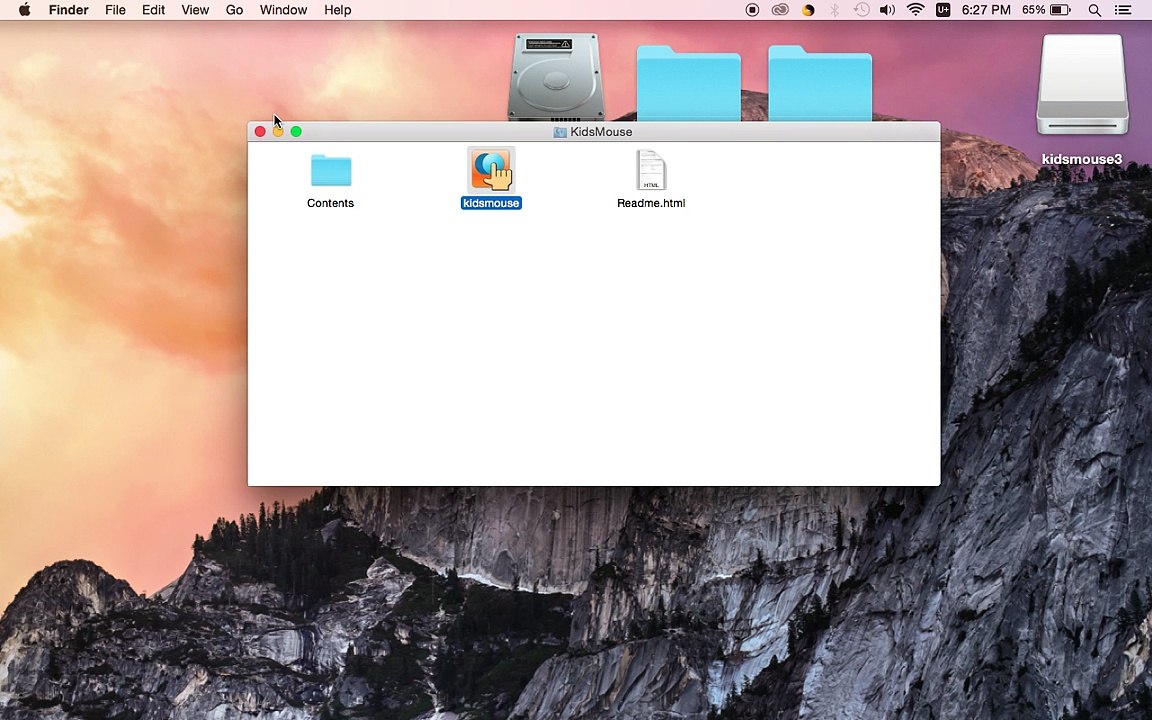This screenshot has width=1152, height=720.
Task: Click the KidsMouse window title proxy icon
Action: 560,132
